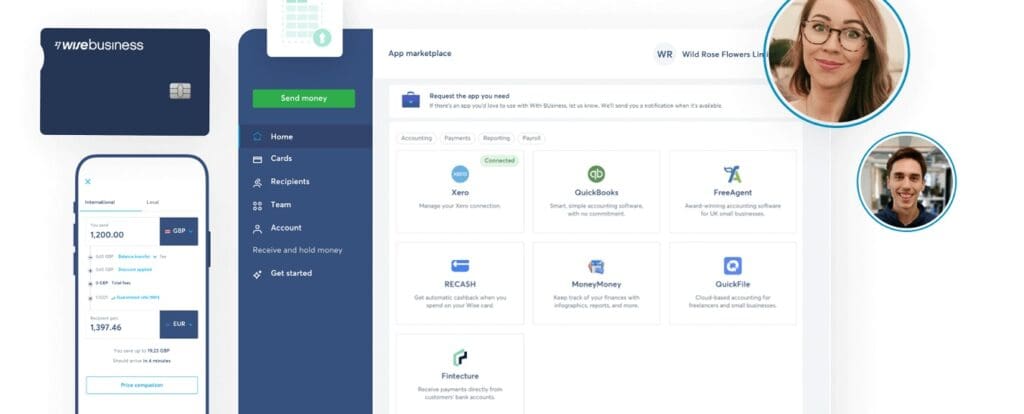Expand the Balance transfer fee option

[135, 257]
